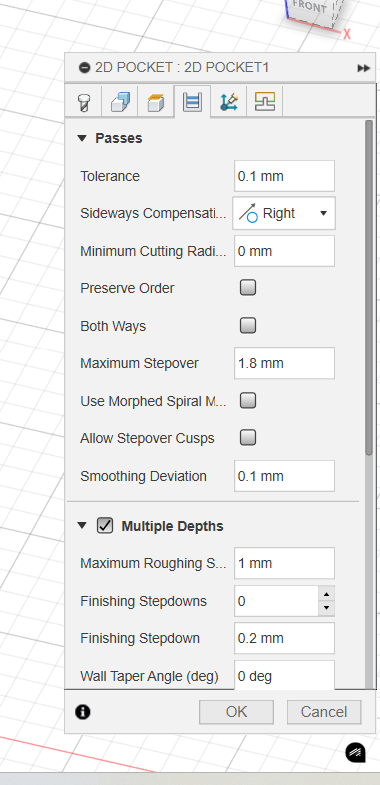Click the OK button
380x785 pixels.
[236, 712]
